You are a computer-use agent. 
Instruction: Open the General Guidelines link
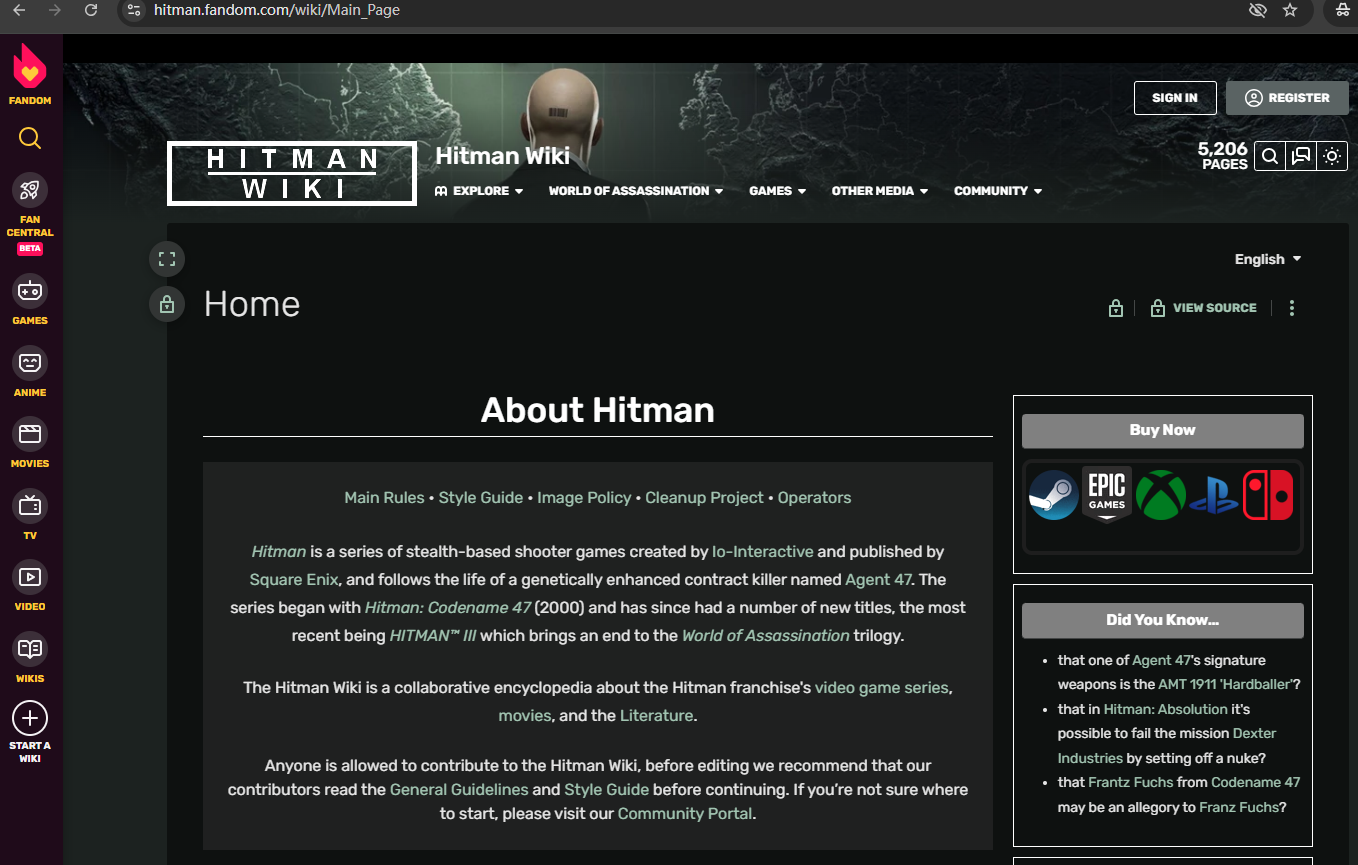tap(459, 789)
